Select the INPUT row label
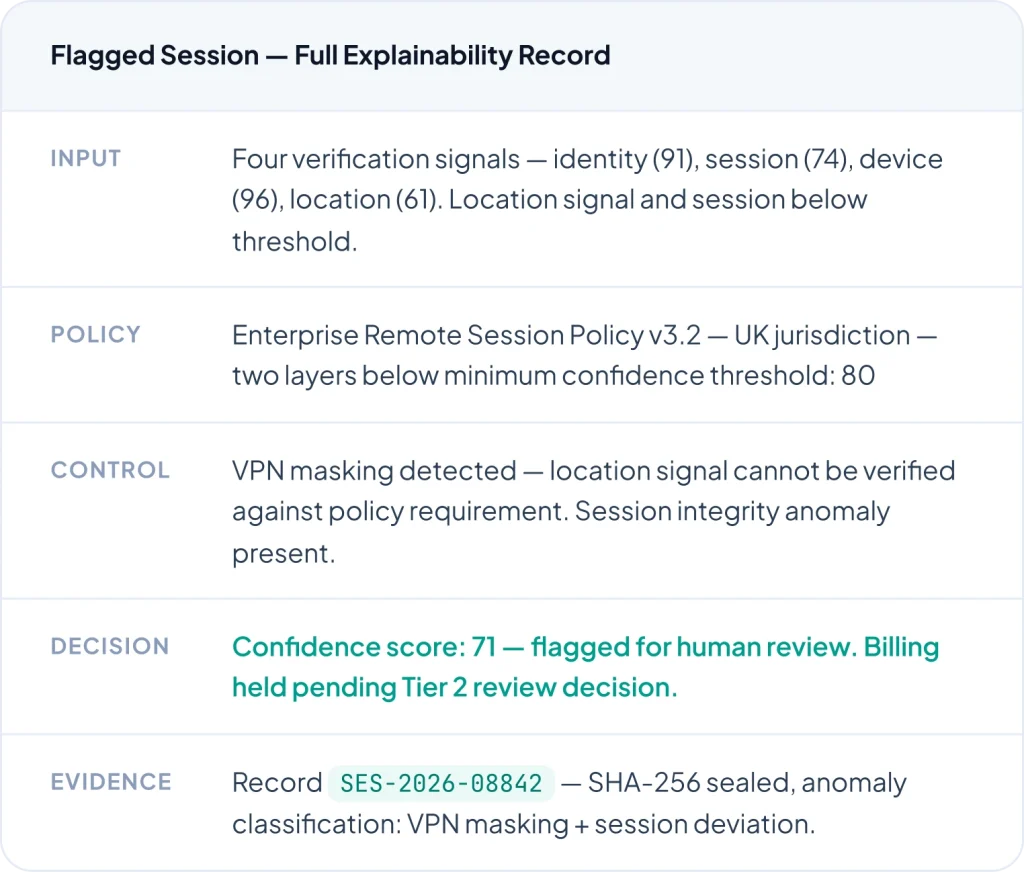Screen dimensions: 1024x872 [x=86, y=159]
